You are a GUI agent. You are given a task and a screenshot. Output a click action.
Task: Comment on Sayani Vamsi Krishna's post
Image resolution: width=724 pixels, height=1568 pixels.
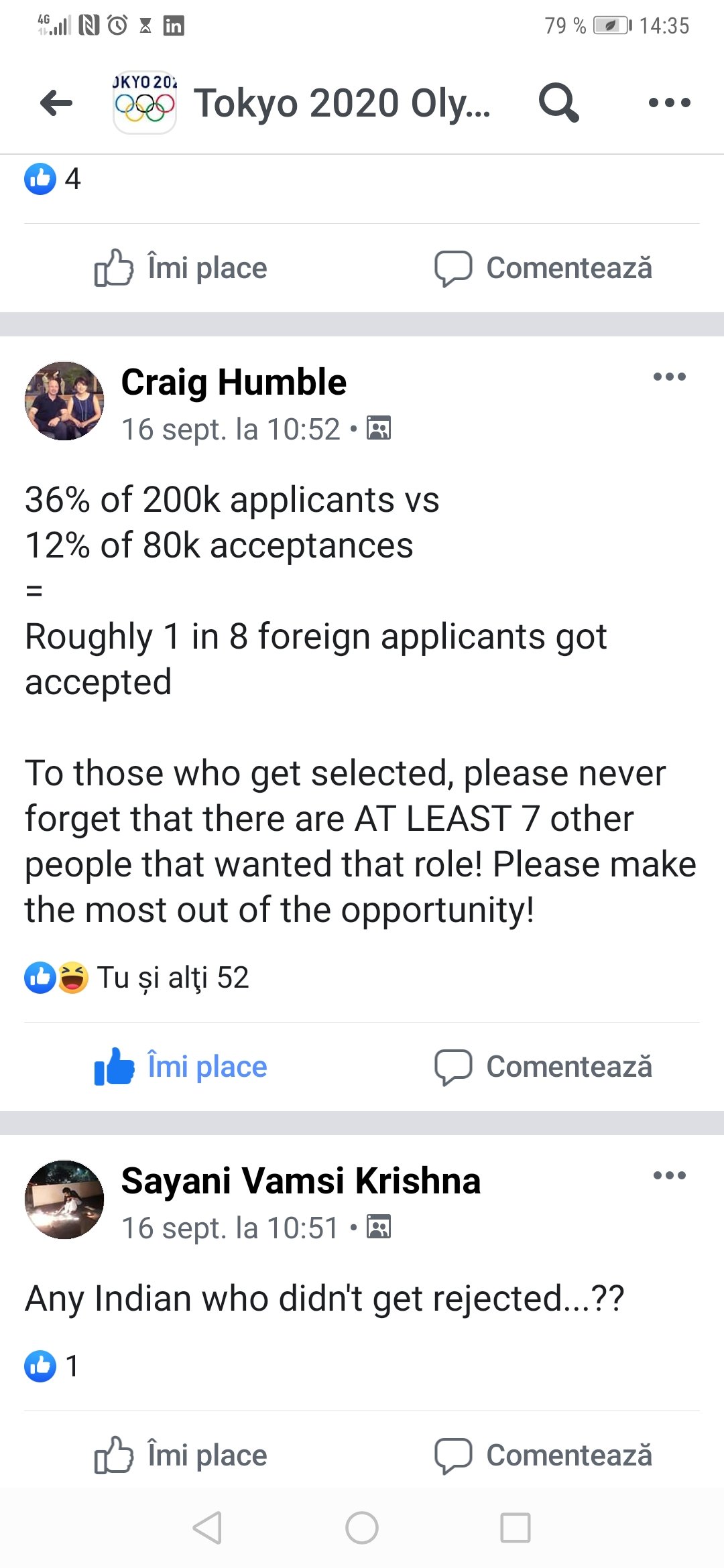click(x=543, y=1455)
